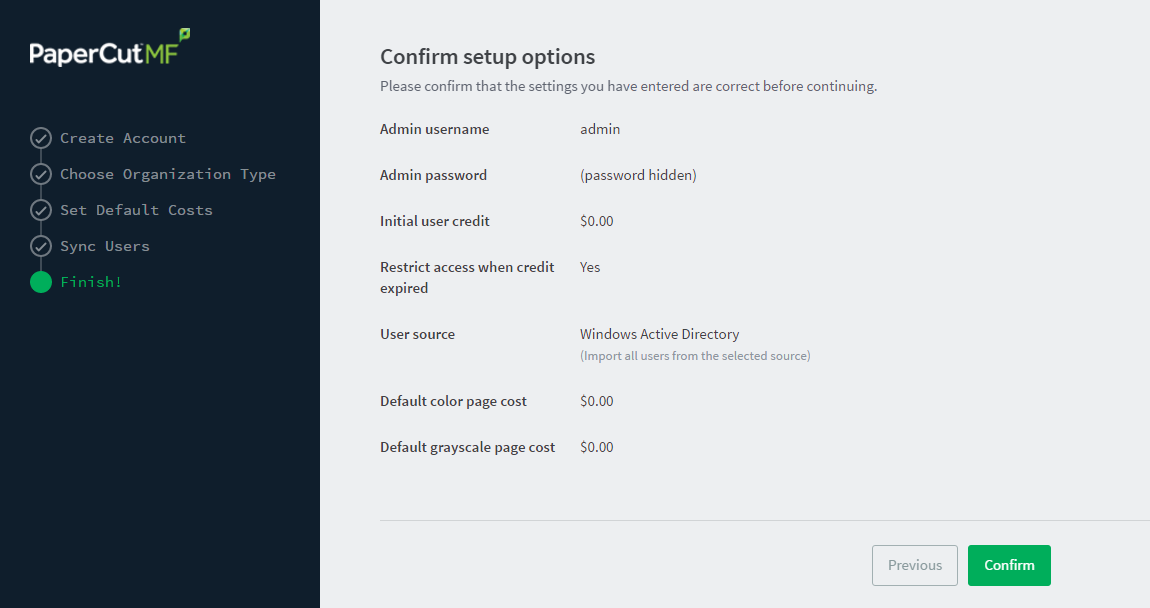
Task: Click the green Confirm button
Action: [x=1009, y=565]
